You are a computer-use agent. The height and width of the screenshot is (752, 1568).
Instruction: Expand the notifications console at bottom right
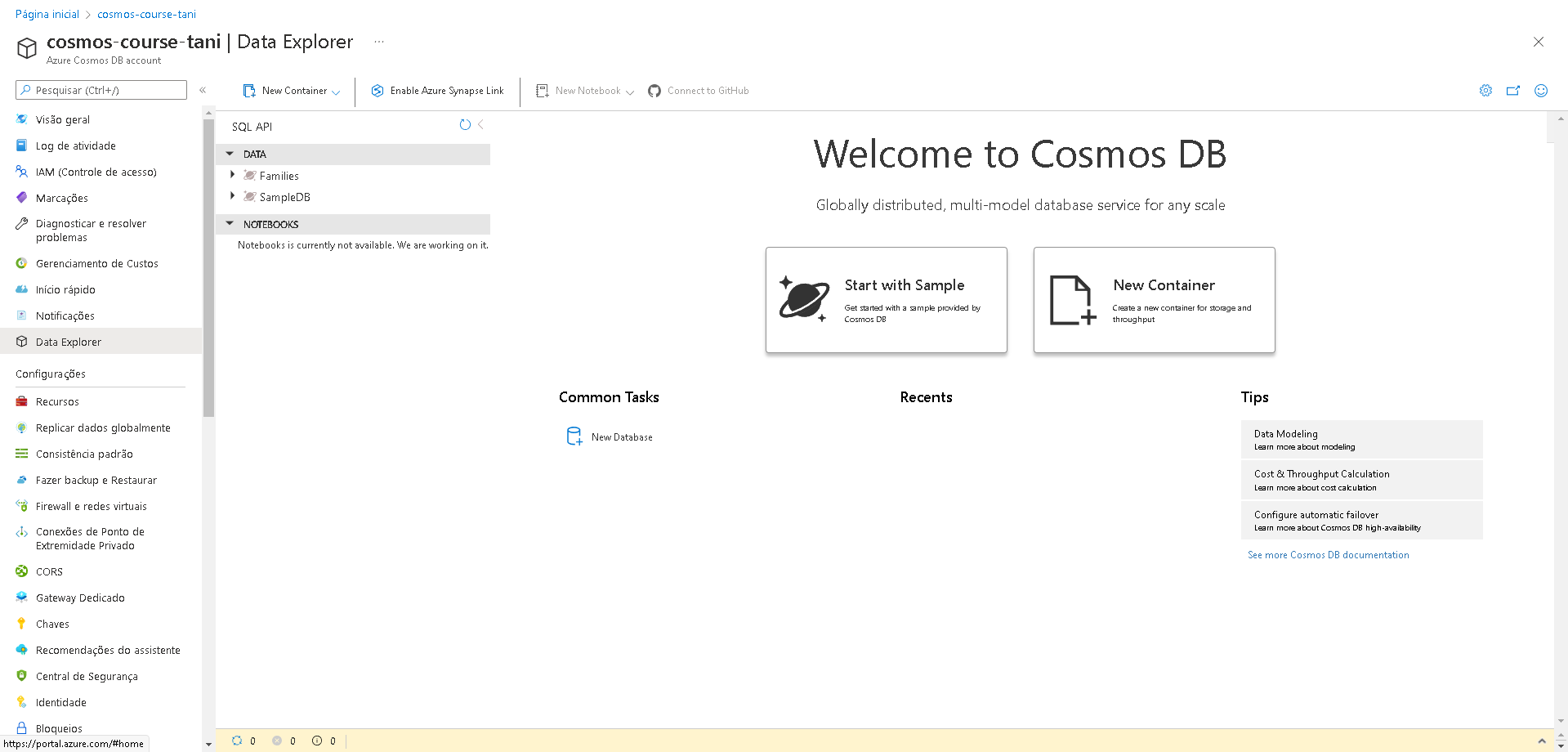click(1542, 741)
